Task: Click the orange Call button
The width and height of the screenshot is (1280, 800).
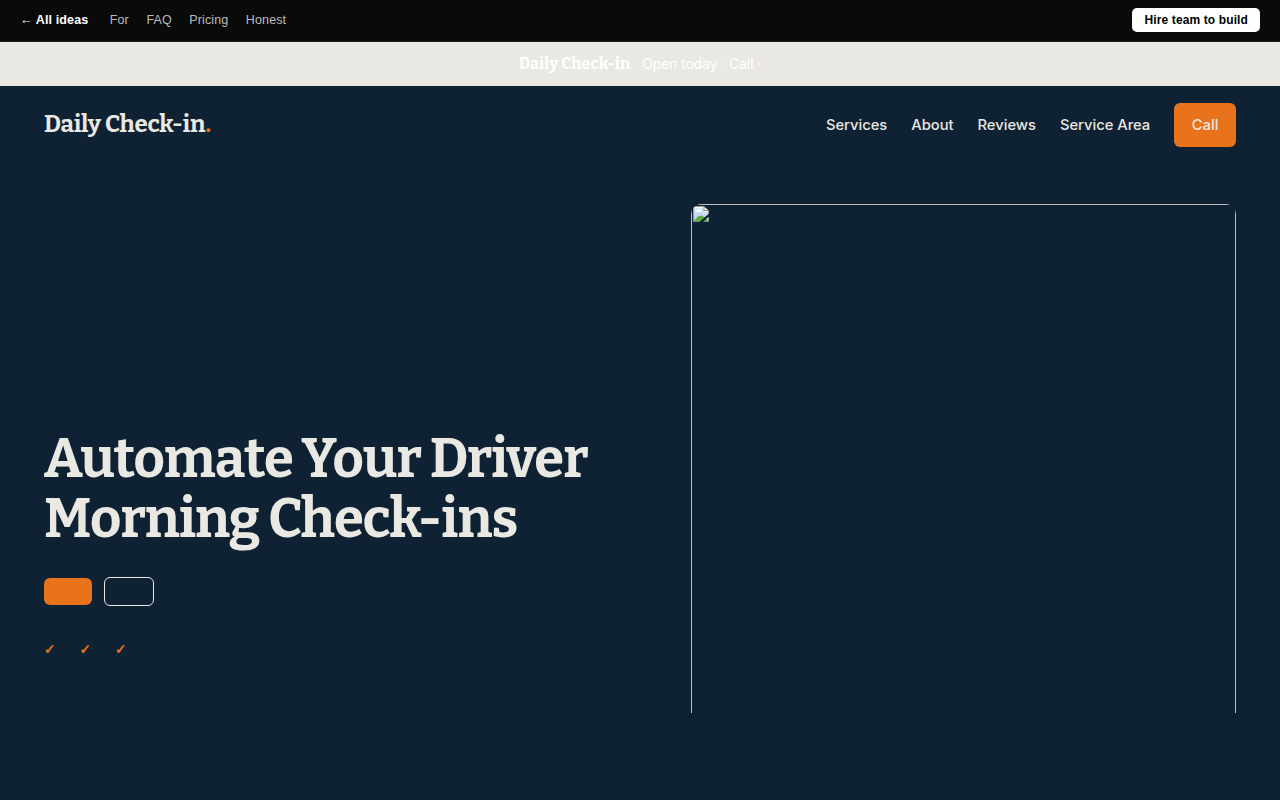Action: coord(1205,125)
